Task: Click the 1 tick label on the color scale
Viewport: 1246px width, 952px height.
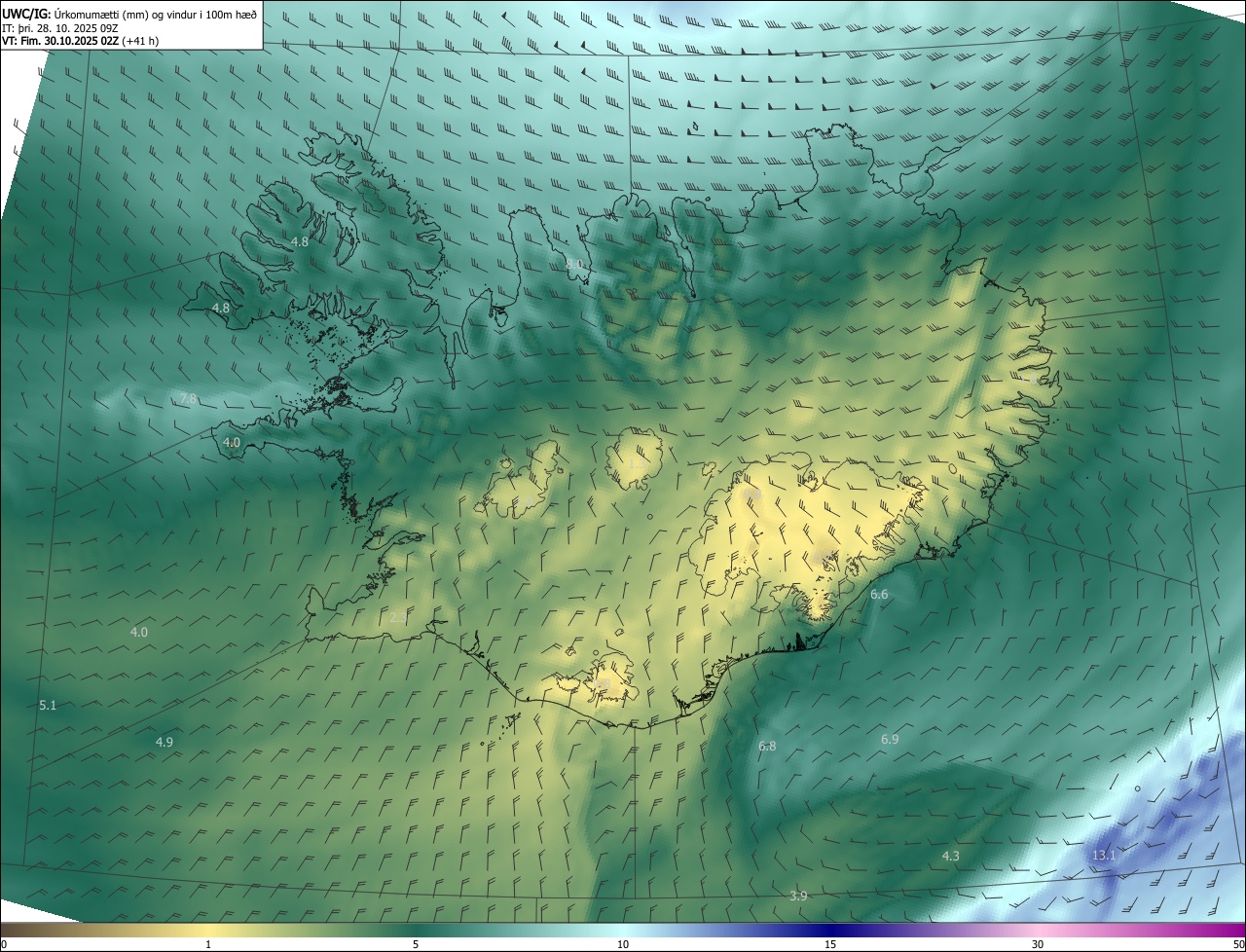Action: [208, 944]
